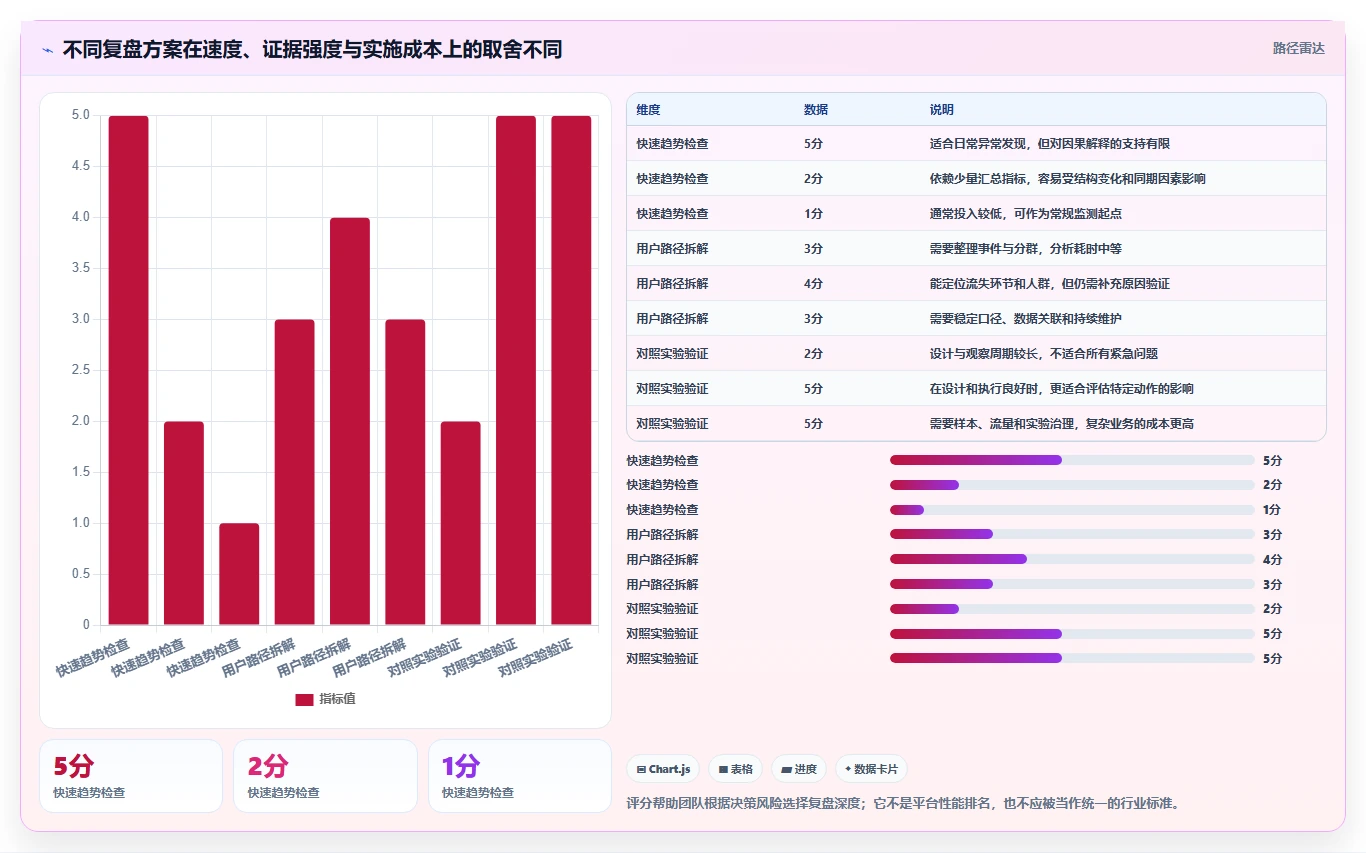
Task: Click the 快速趋势检查 chart bar reaching 1.0
Action: [239, 574]
